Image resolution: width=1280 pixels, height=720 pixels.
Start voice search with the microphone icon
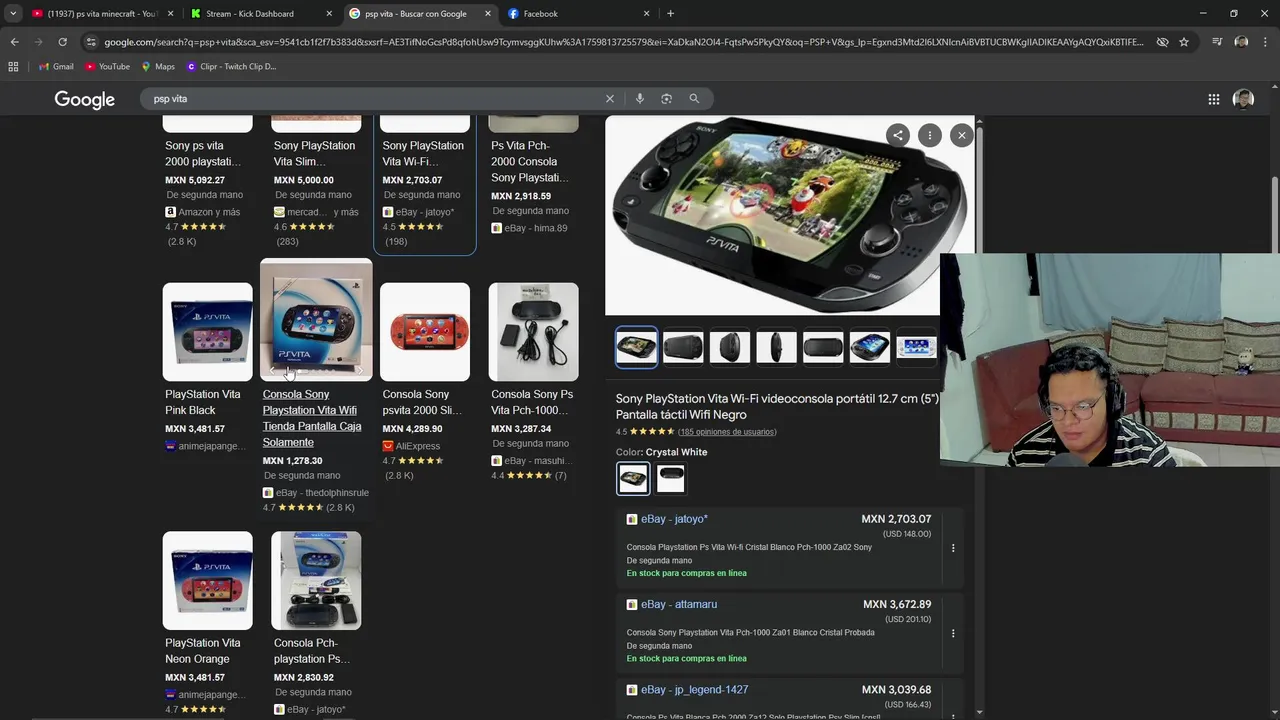639,99
